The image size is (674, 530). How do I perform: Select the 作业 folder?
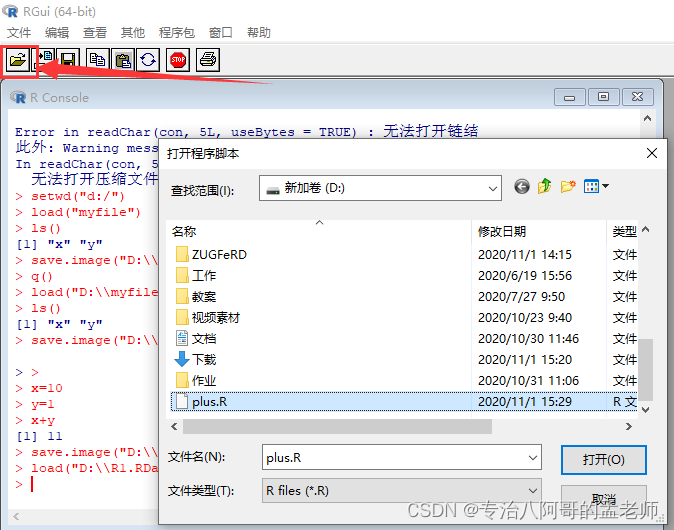coord(196,380)
